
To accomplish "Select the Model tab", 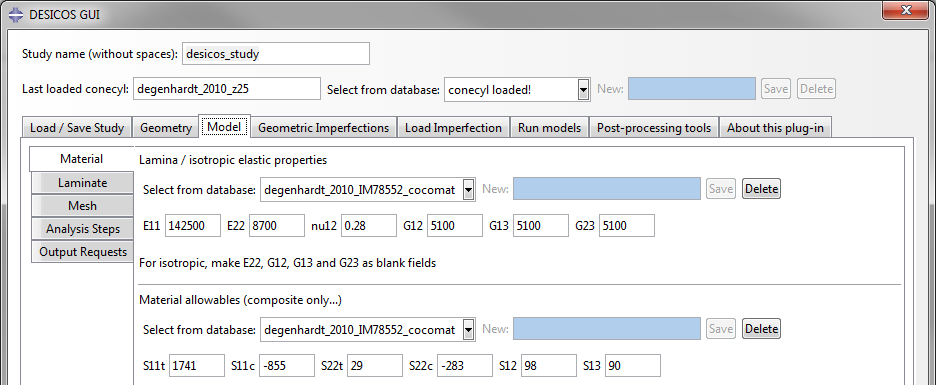I will click(224, 127).
